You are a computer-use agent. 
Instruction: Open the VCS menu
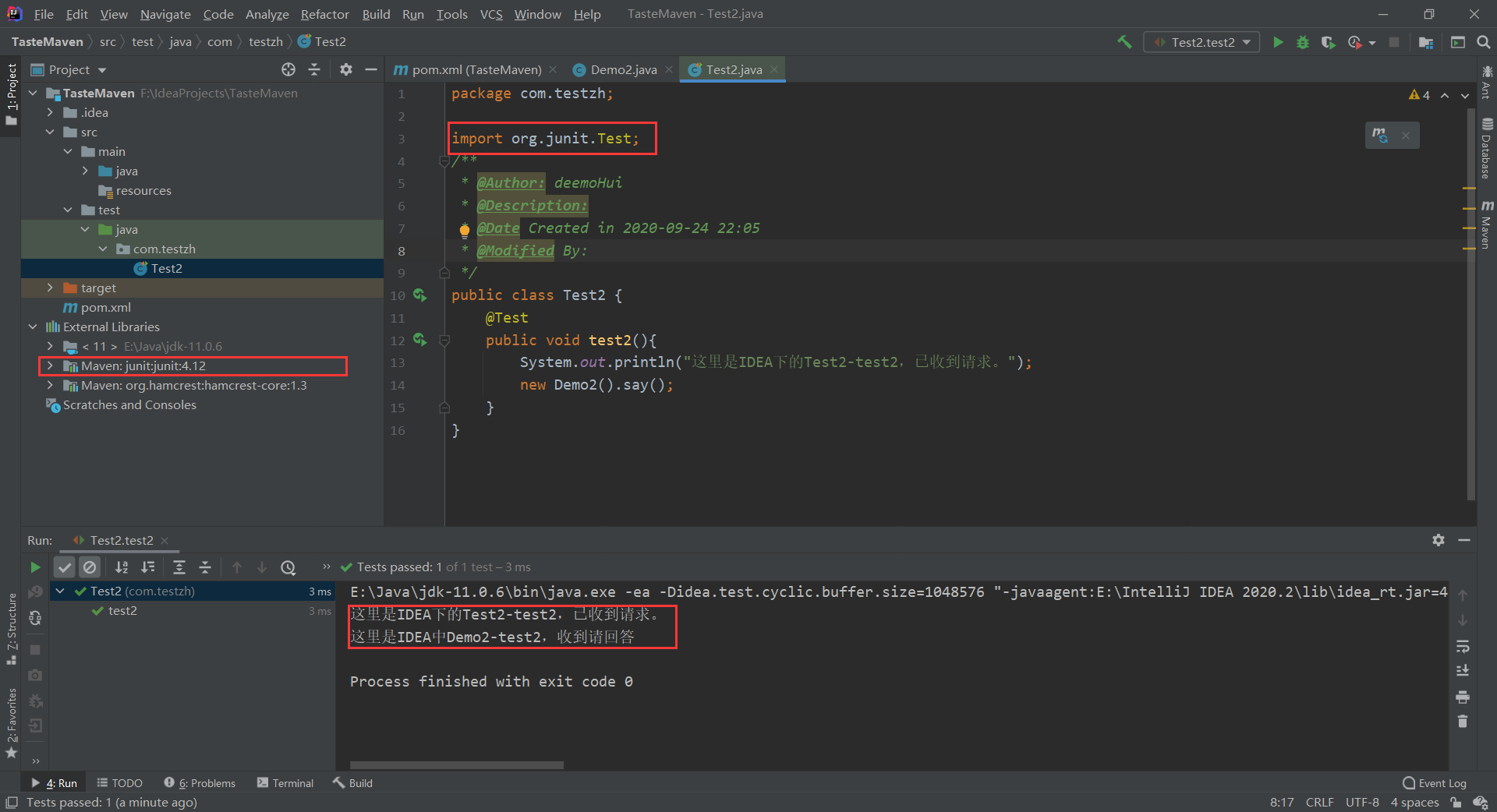[491, 14]
